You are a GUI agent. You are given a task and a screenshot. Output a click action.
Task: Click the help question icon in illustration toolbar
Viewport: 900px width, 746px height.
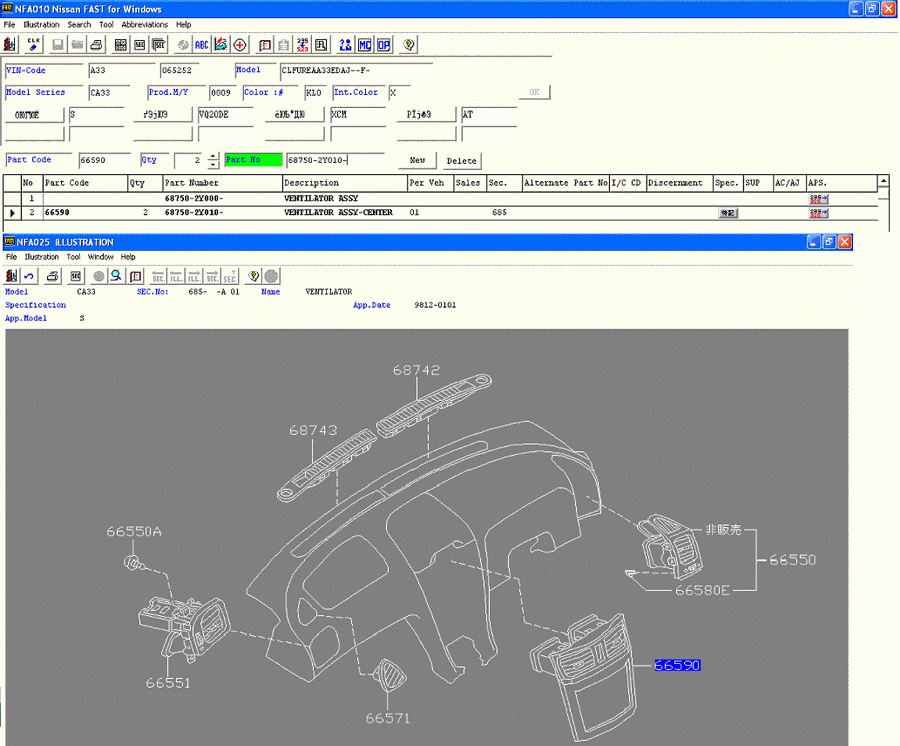click(x=253, y=277)
